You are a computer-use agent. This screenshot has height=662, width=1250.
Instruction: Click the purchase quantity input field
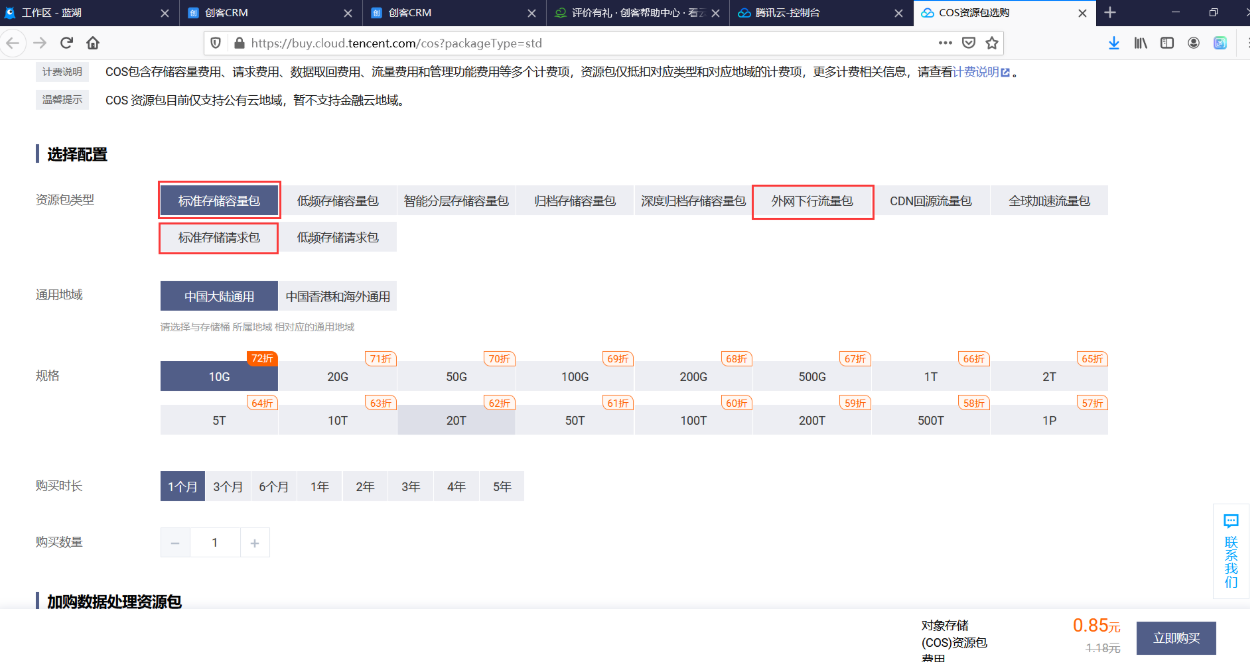[x=214, y=542]
